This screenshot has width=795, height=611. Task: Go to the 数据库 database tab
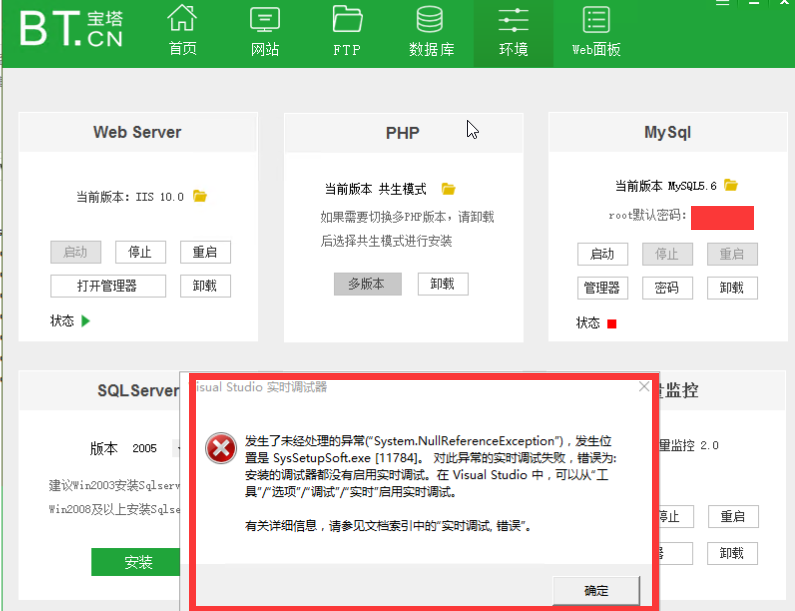(431, 30)
